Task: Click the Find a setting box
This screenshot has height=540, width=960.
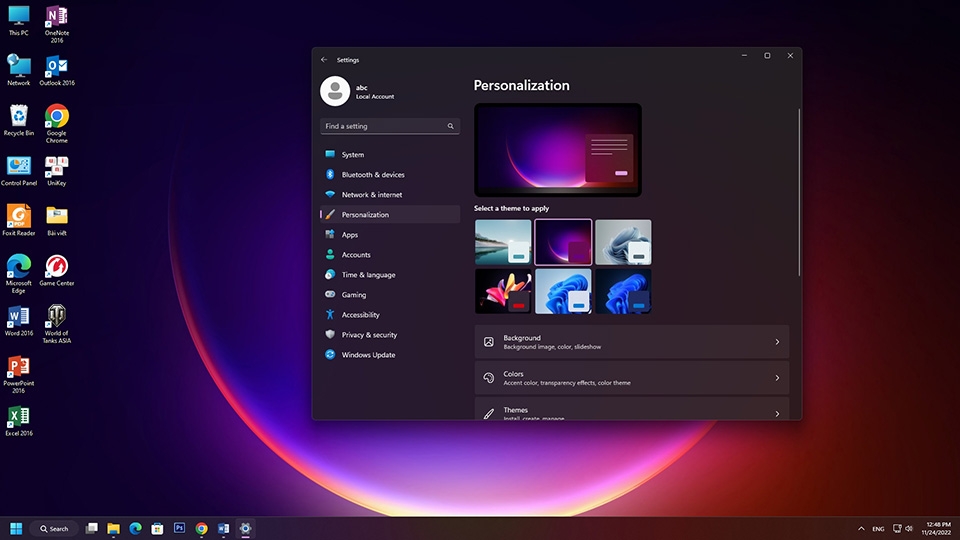Action: point(390,126)
